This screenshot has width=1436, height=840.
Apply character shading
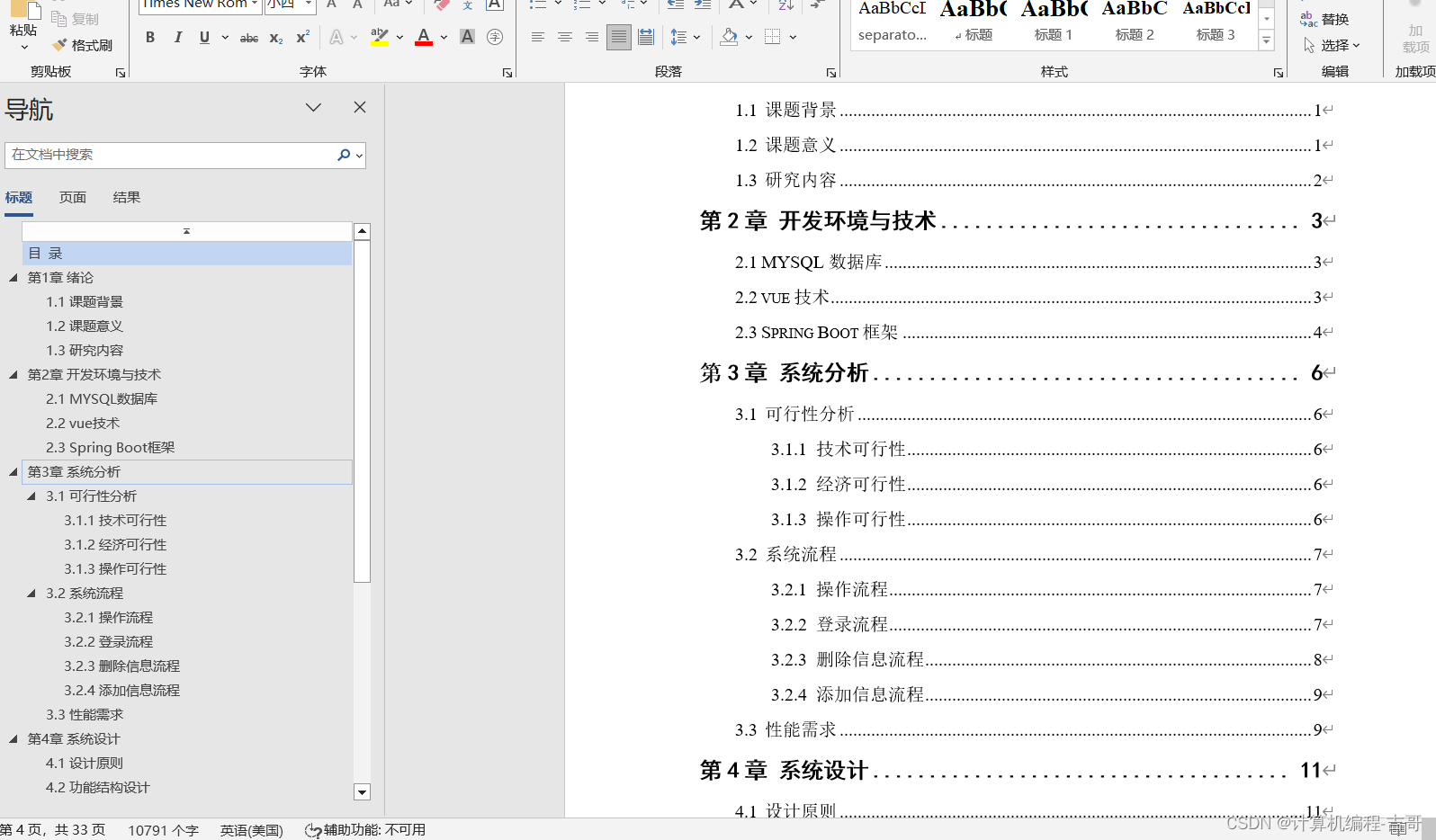pyautogui.click(x=467, y=37)
